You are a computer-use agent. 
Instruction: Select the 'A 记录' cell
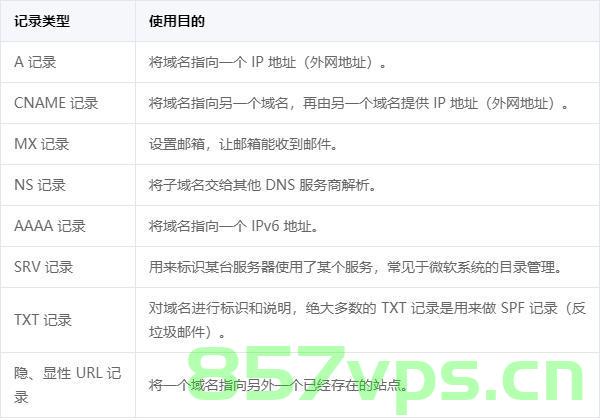68,62
